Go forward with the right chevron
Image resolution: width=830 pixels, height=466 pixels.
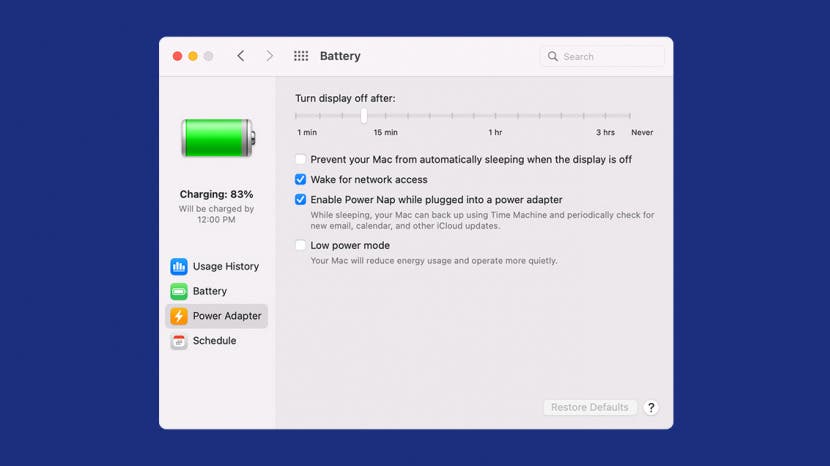click(x=269, y=56)
